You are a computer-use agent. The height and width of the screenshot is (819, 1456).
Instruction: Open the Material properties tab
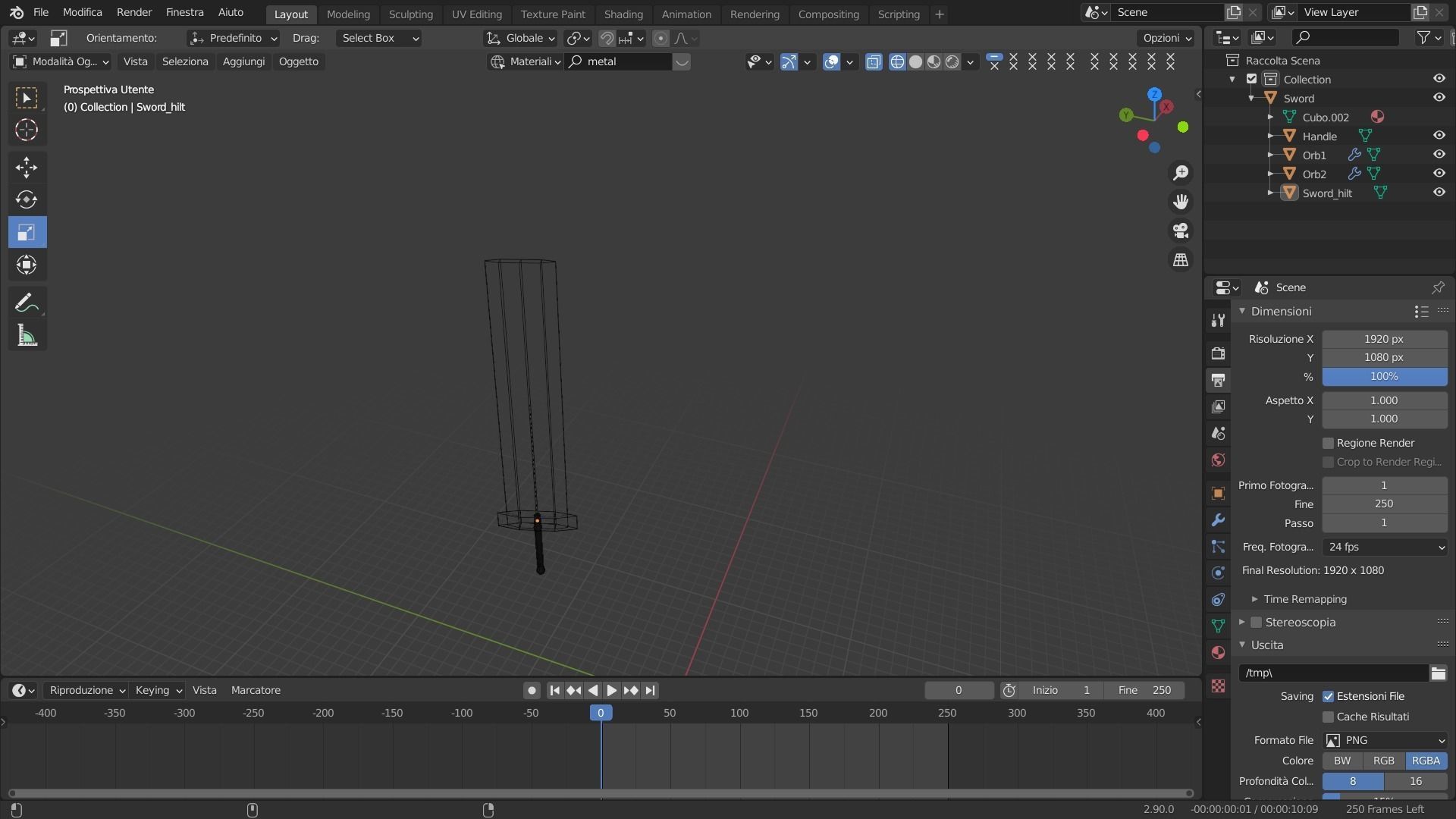coord(1218,652)
